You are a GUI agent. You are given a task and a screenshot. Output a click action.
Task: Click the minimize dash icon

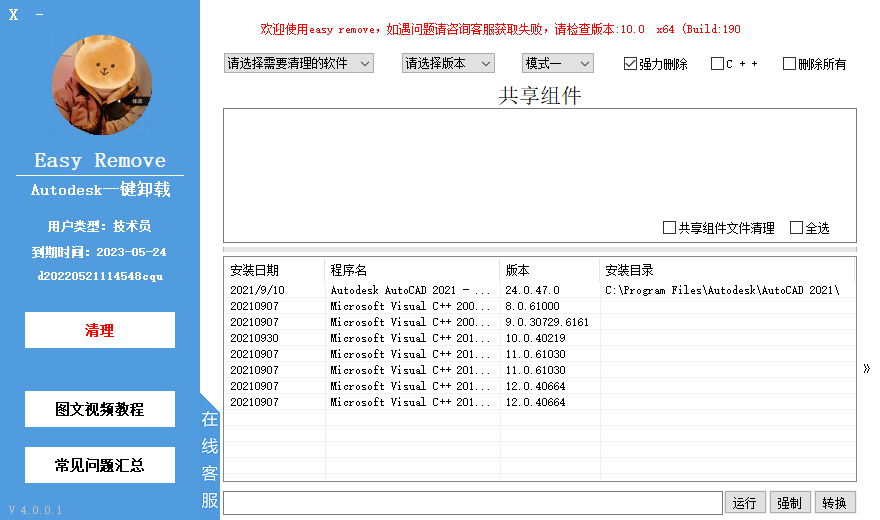pos(39,15)
